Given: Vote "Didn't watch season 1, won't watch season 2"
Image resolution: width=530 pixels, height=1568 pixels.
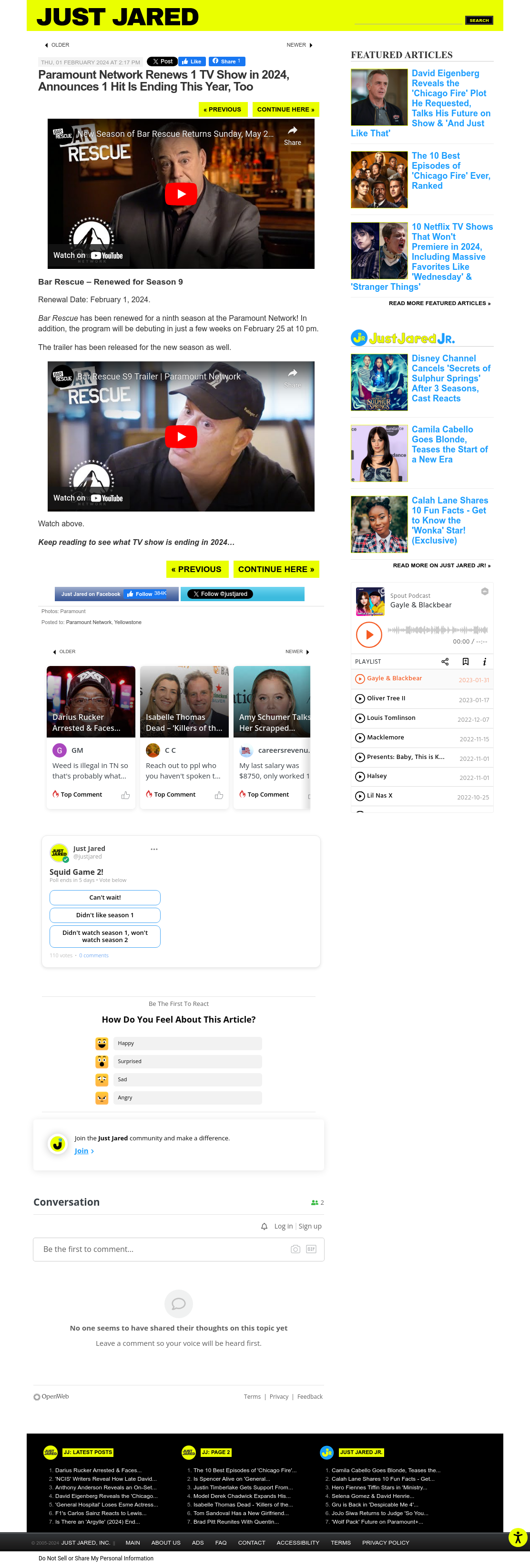Looking at the screenshot, I should click(105, 936).
